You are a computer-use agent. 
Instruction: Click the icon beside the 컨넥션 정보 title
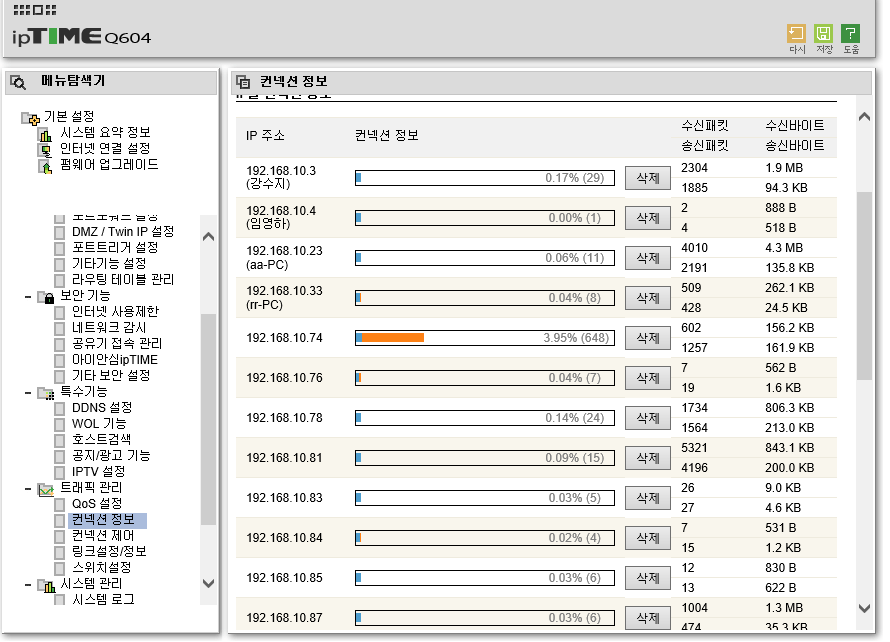[x=243, y=82]
